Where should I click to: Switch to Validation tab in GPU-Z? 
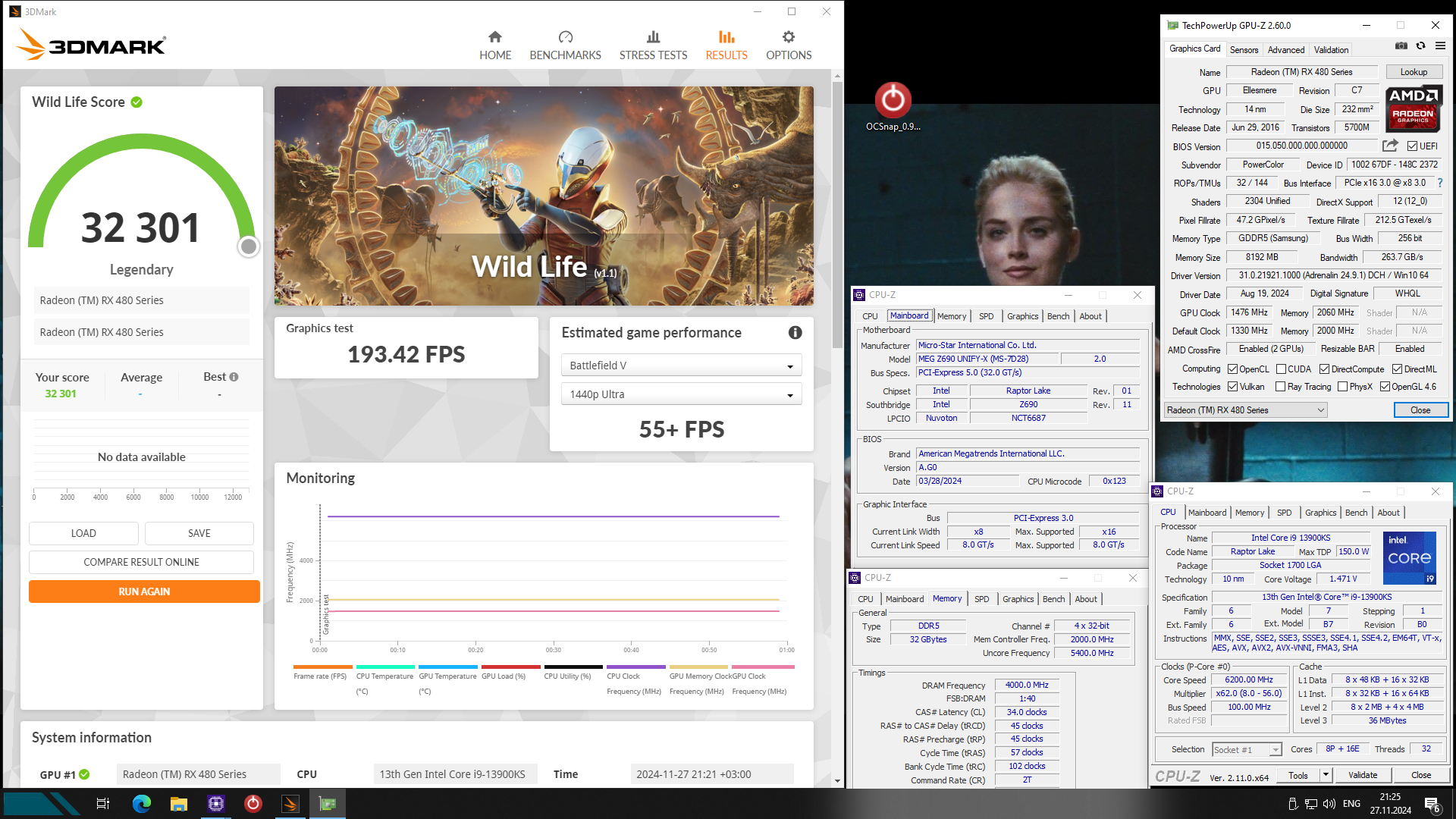(x=1331, y=50)
